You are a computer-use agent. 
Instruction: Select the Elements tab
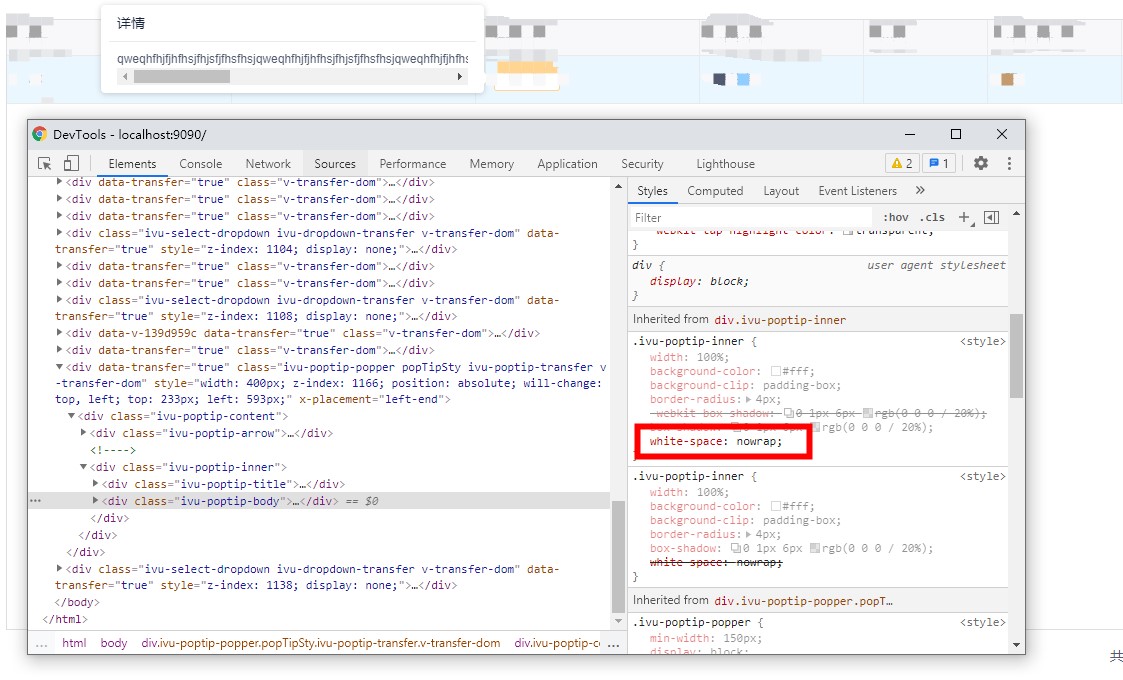pos(132,163)
